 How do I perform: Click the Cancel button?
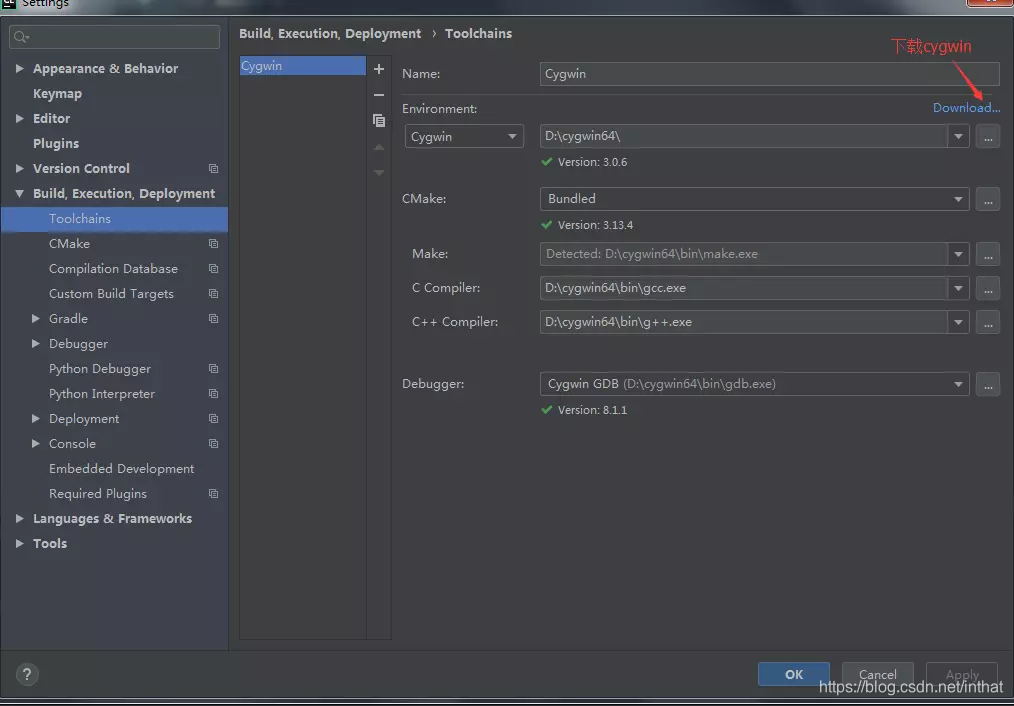coord(878,674)
